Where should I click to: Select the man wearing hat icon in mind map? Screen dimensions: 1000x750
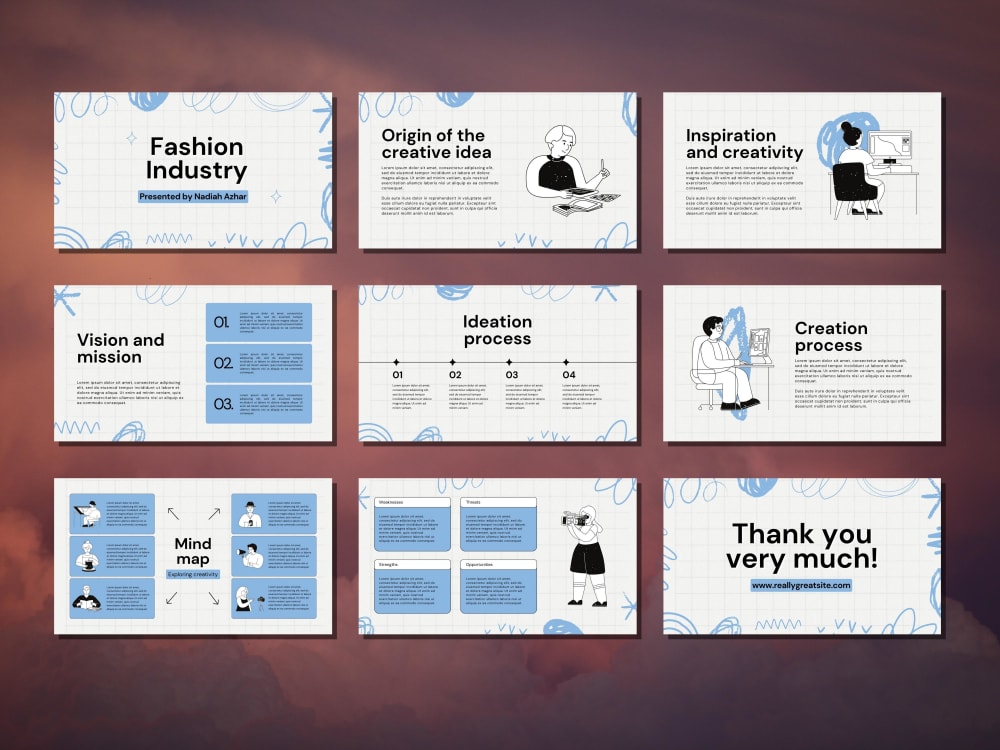click(250, 514)
